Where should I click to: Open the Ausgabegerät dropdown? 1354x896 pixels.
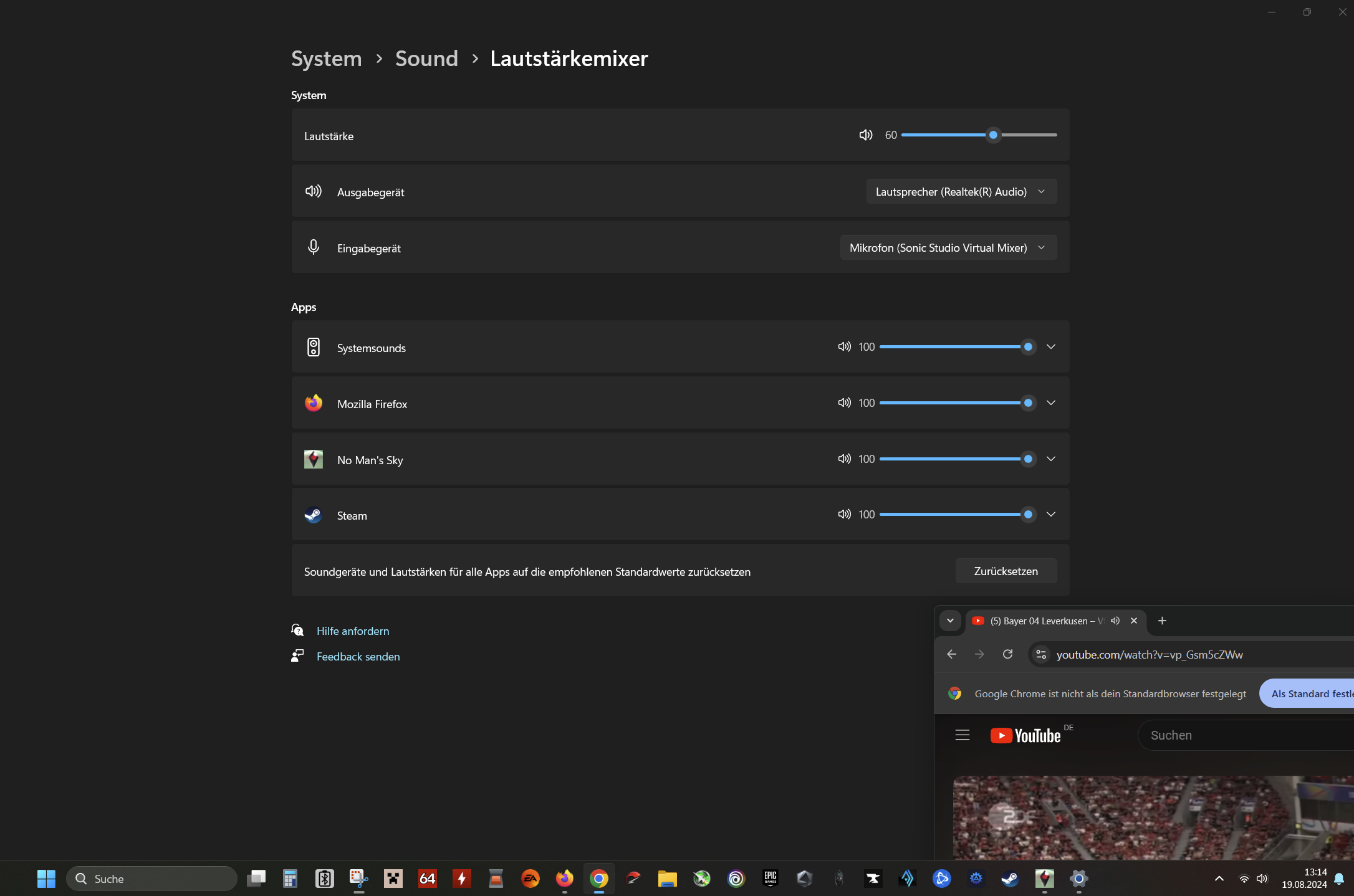(x=961, y=192)
